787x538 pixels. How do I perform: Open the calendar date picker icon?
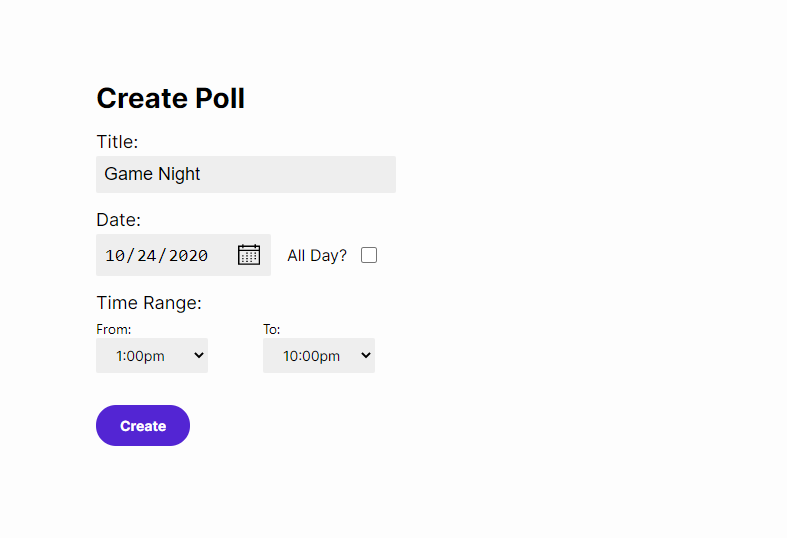coord(249,255)
